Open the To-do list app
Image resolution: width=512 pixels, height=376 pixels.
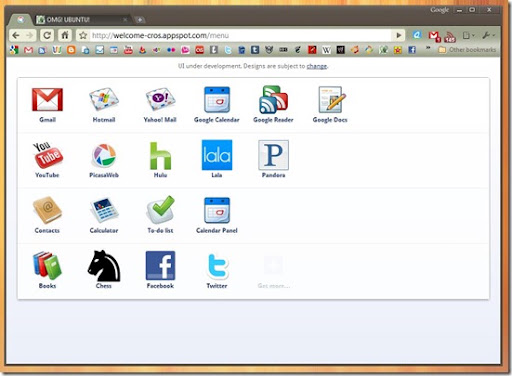point(161,209)
